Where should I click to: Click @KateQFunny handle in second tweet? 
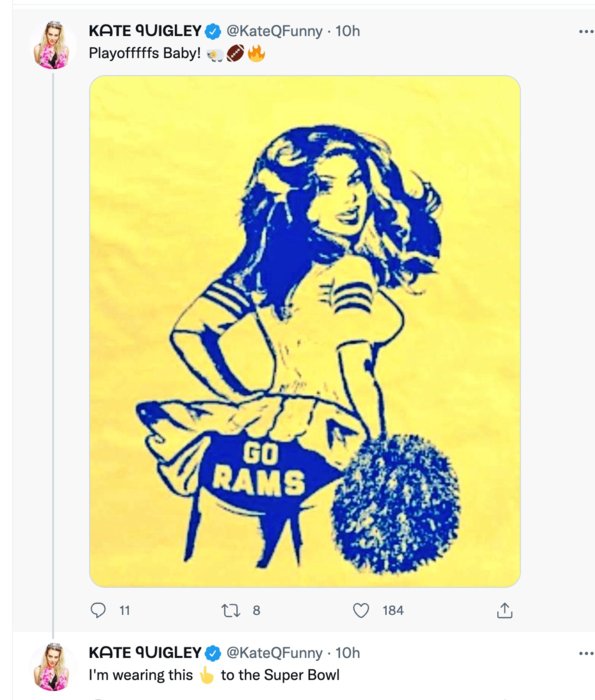coord(274,653)
